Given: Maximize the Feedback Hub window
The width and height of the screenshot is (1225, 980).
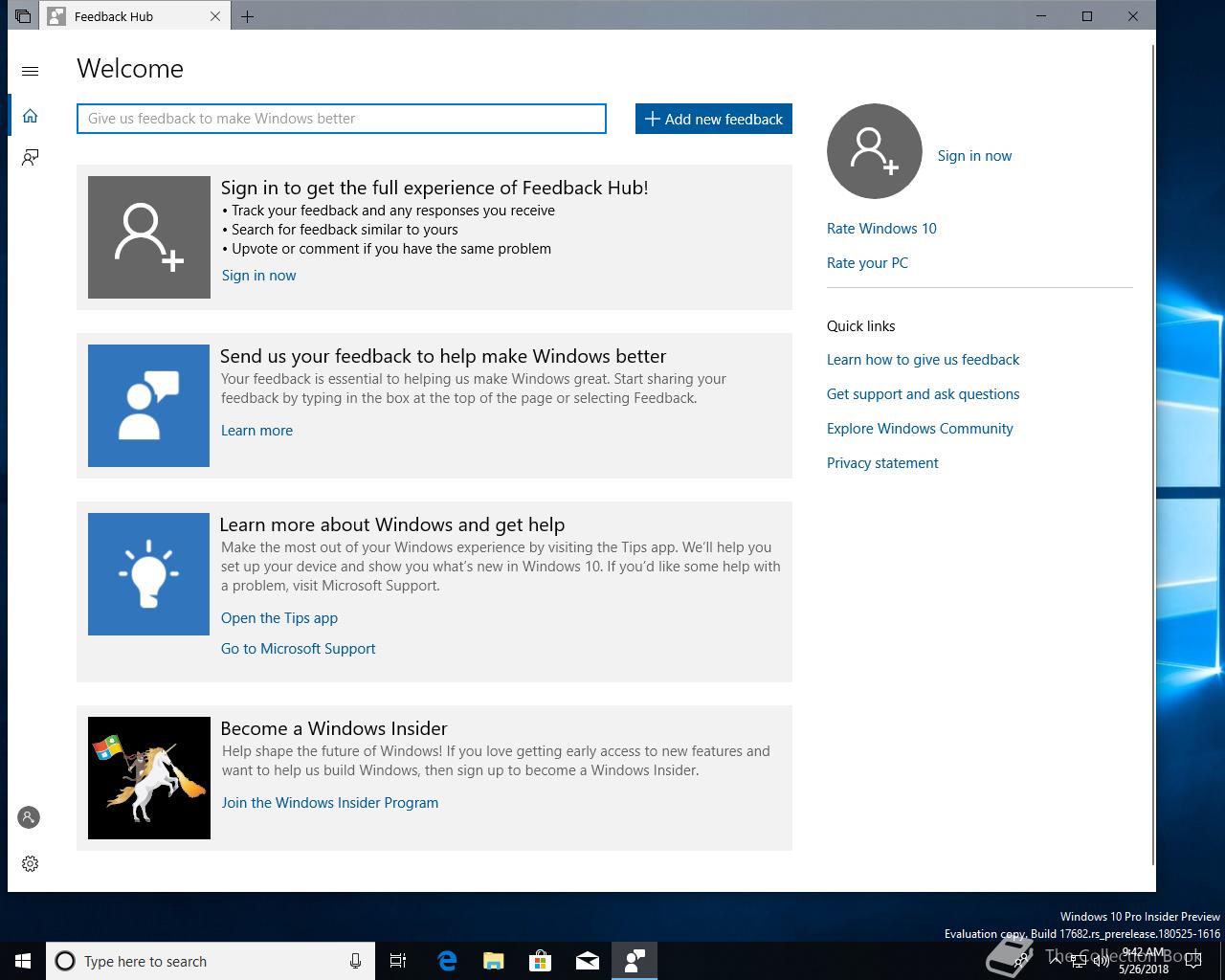Looking at the screenshot, I should (x=1087, y=16).
